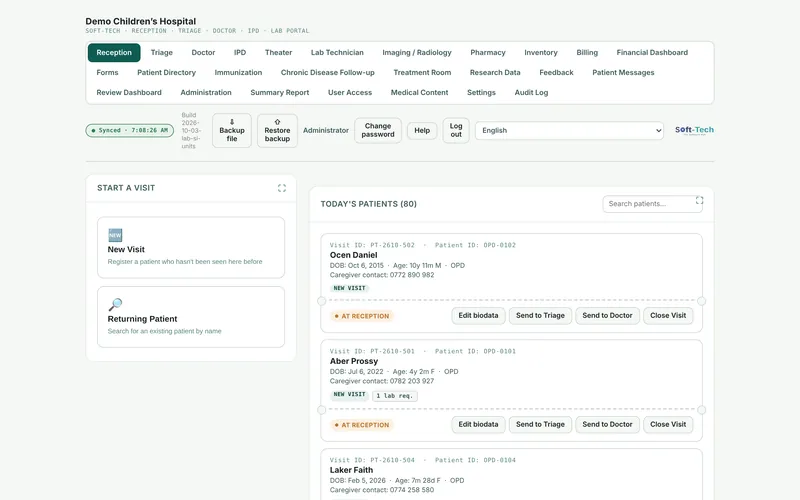Viewport: 800px width, 500px height.
Task: Select the Medical Content tab
Action: pyautogui.click(x=419, y=92)
